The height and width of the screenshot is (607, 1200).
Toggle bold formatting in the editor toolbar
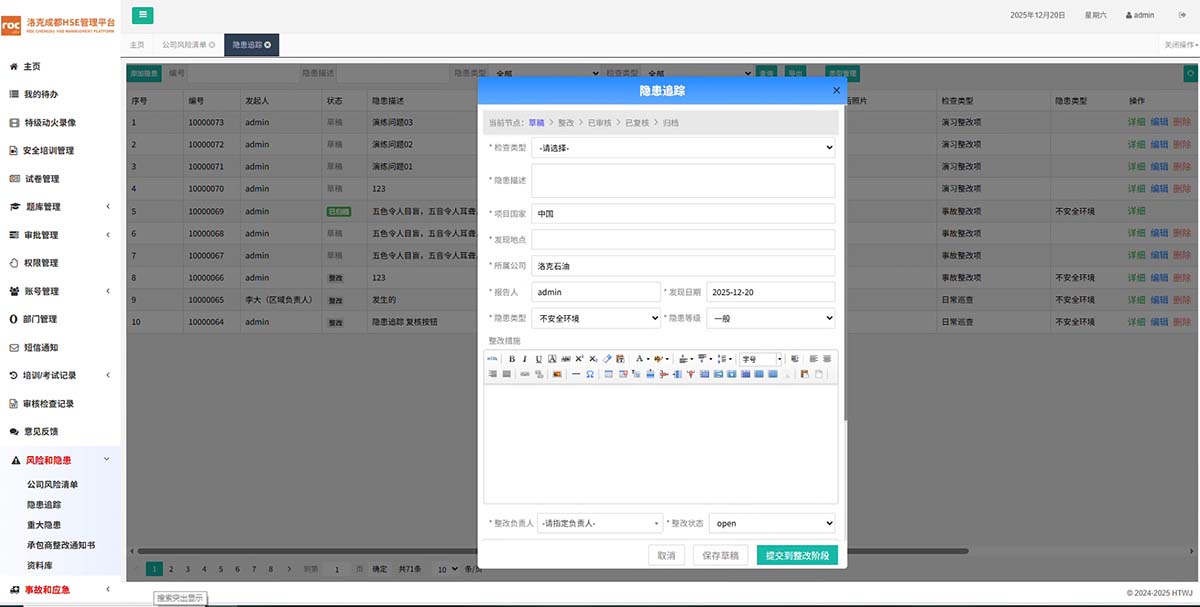coord(512,358)
